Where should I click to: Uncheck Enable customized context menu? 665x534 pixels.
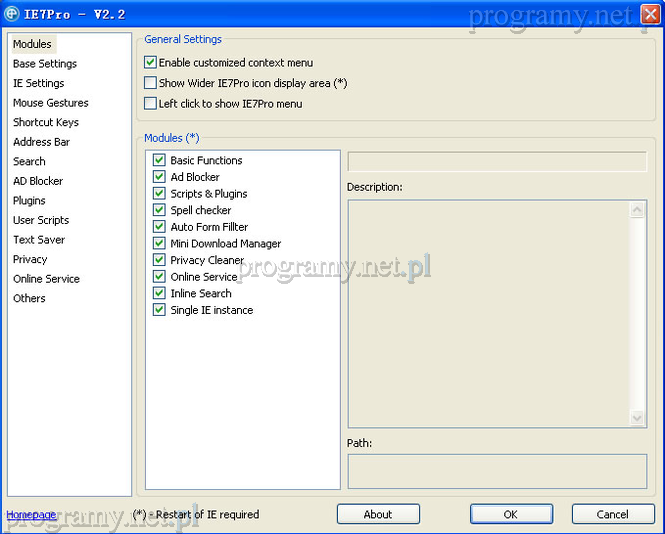(x=151, y=63)
